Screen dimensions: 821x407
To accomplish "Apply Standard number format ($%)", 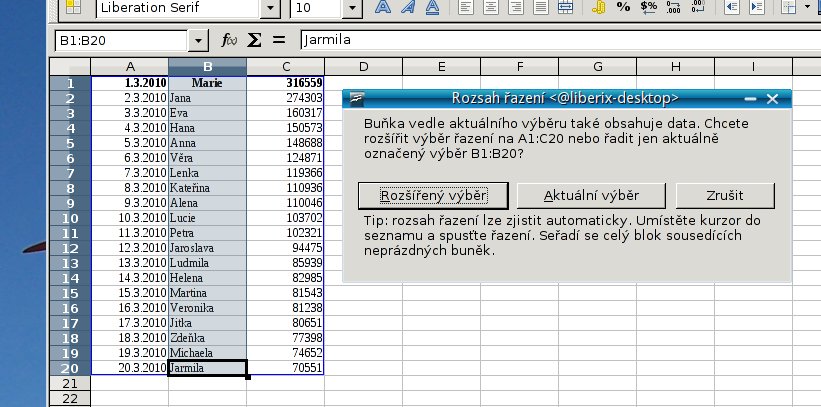I will (x=648, y=7).
